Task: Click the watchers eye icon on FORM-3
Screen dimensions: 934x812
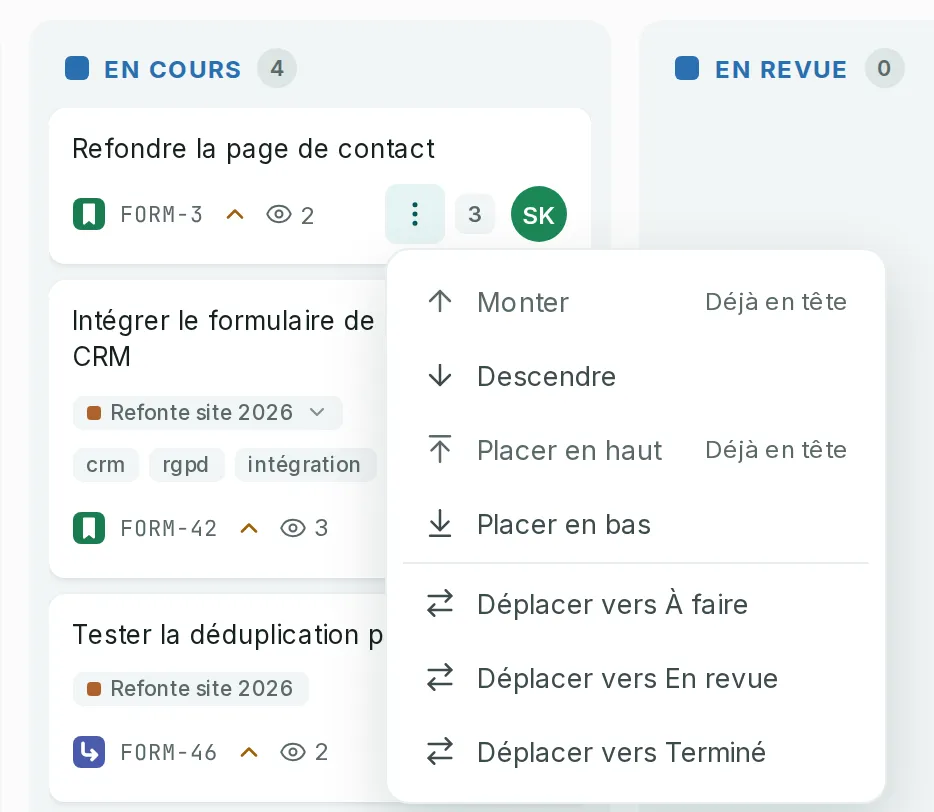Action: coord(279,214)
